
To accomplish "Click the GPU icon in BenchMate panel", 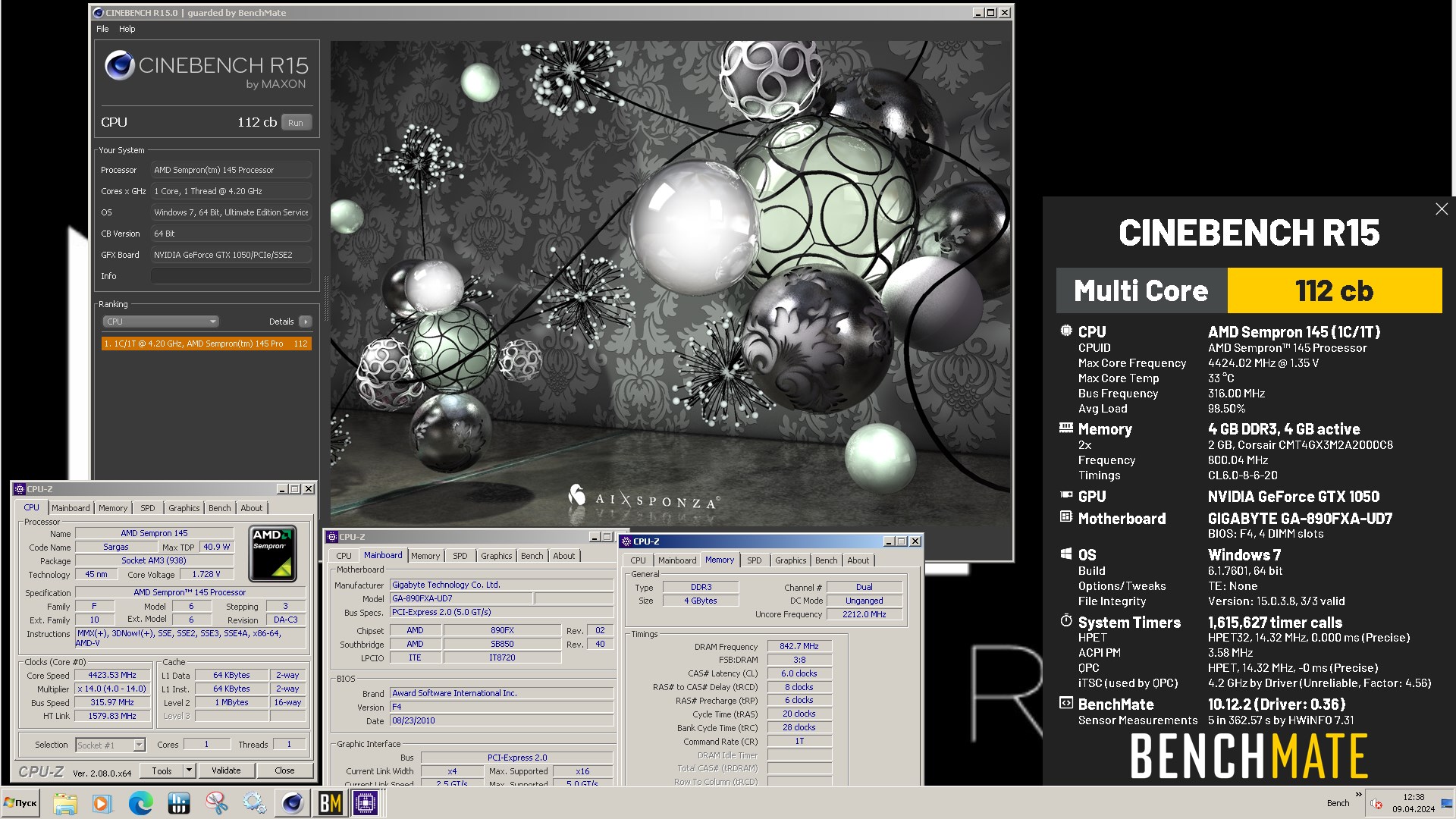I will tap(1066, 495).
